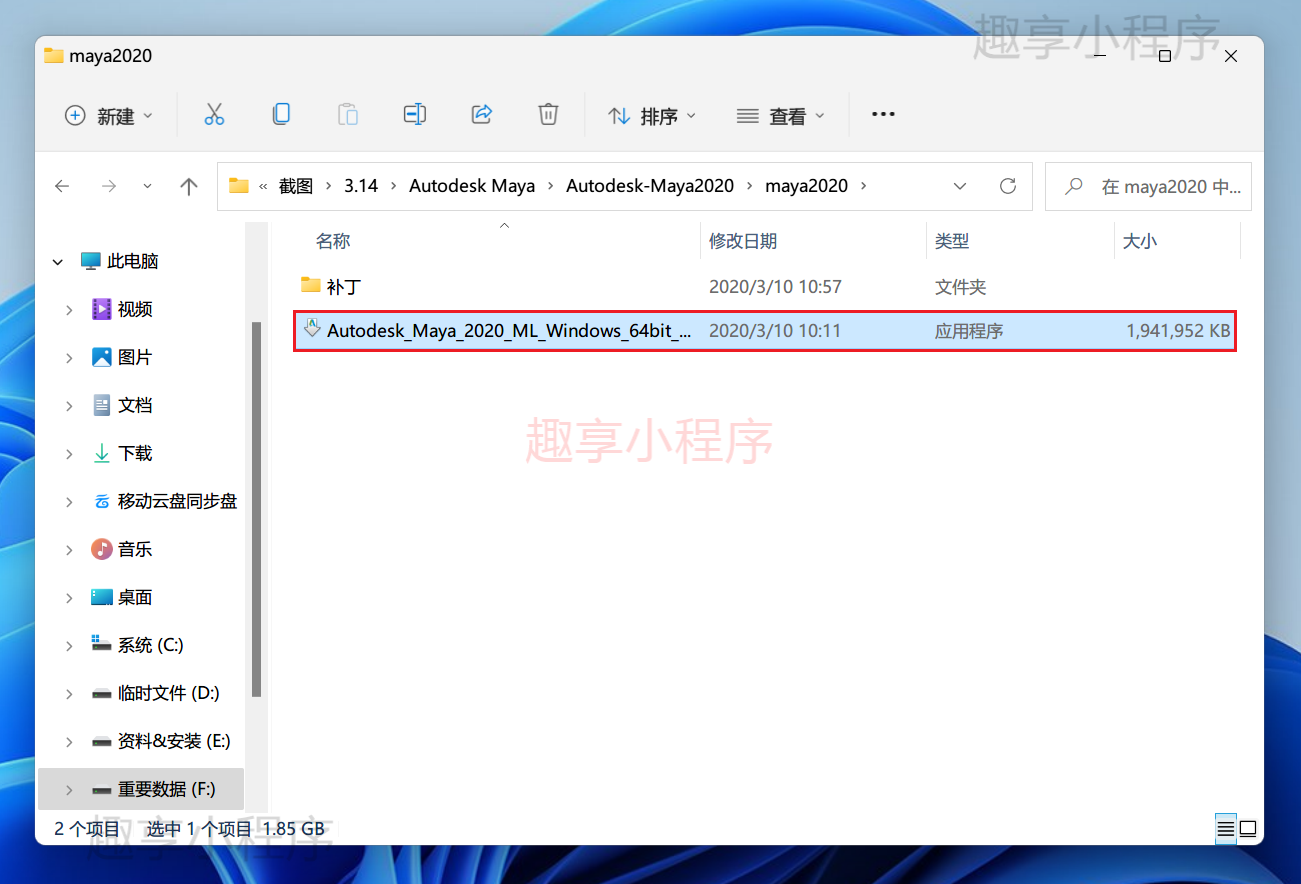Image resolution: width=1301 pixels, height=884 pixels.
Task: Click the Rename icon in toolbar
Action: (x=415, y=115)
